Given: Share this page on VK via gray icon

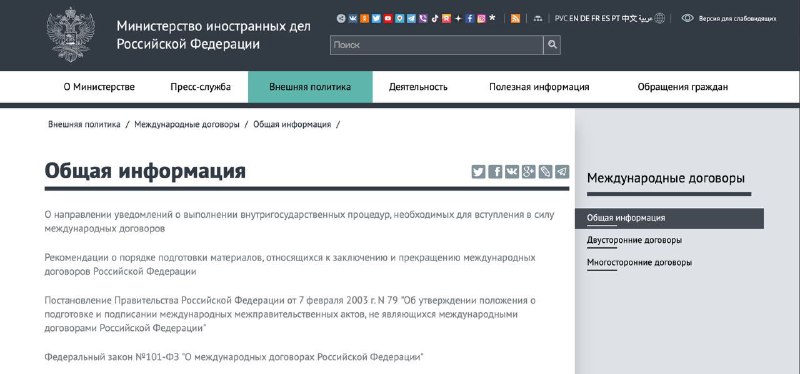Looking at the screenshot, I should [x=512, y=171].
